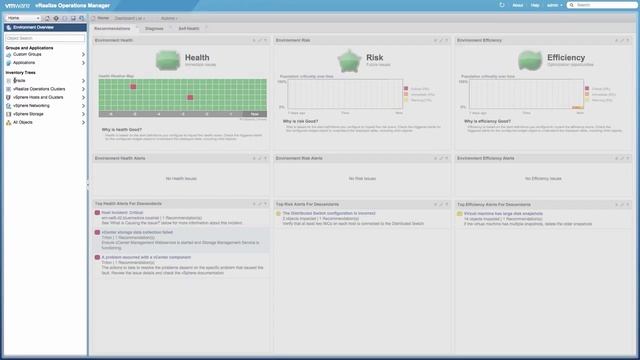Open the large disk snapshots alert
The height and width of the screenshot is (360, 640).
click(503, 213)
